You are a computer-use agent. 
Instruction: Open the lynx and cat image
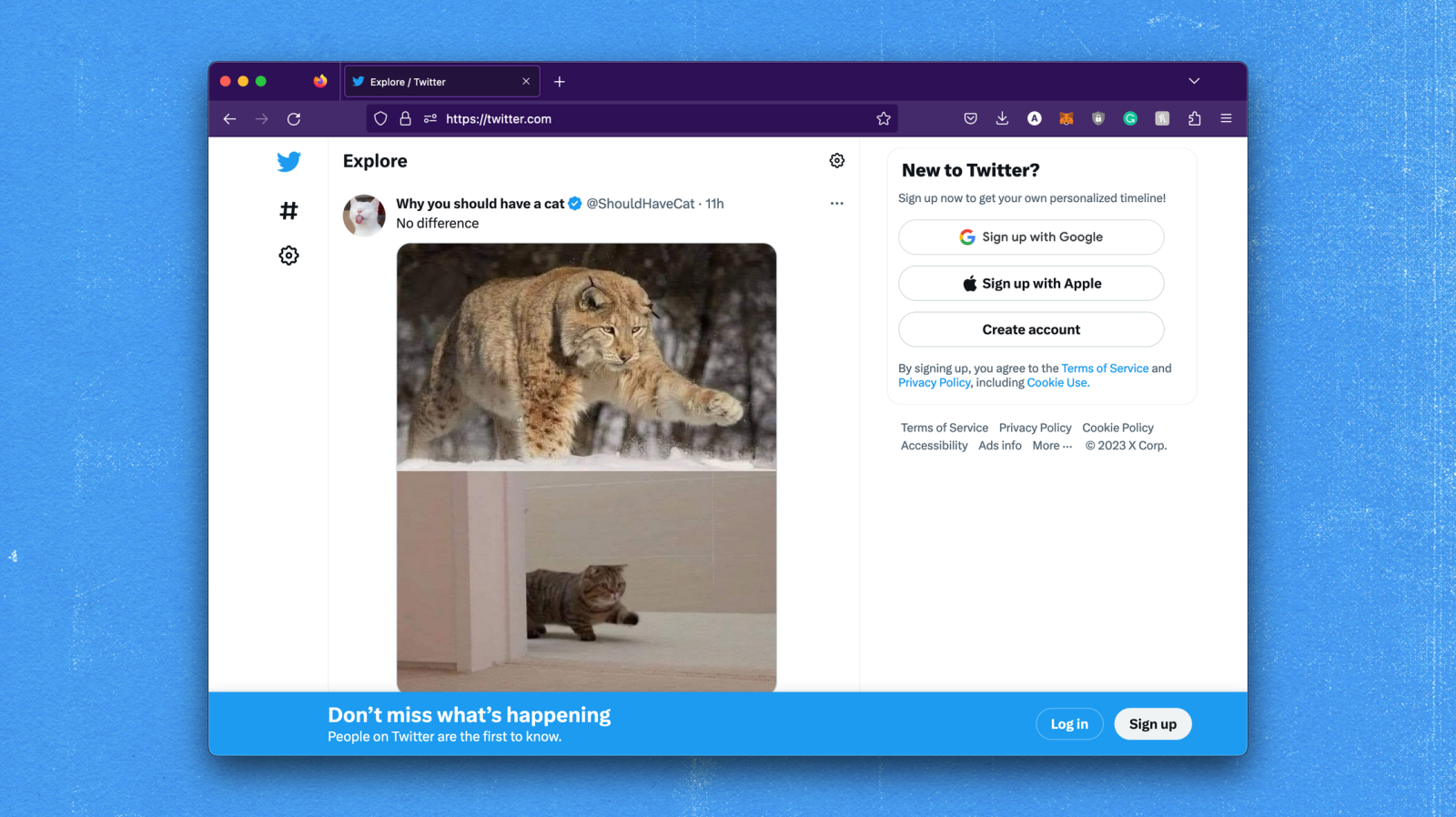586,467
